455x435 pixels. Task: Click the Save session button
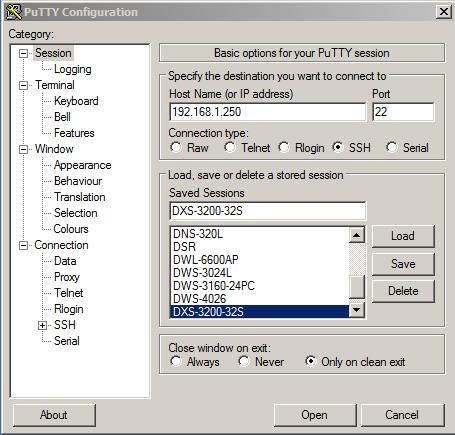click(x=403, y=264)
